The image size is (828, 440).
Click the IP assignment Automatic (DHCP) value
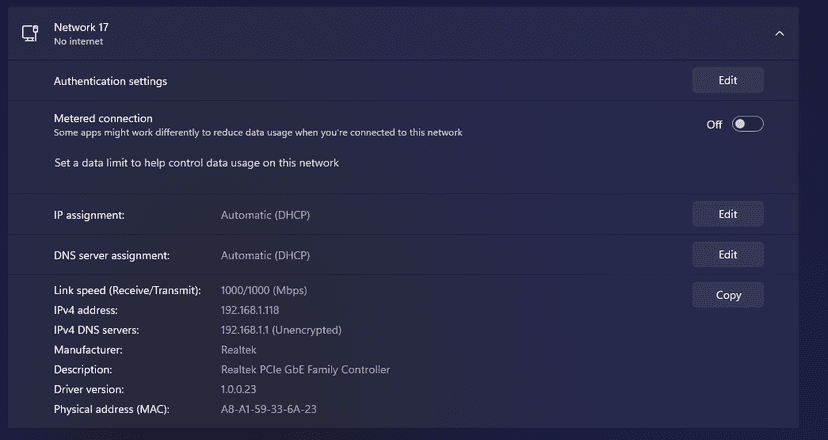point(273,215)
